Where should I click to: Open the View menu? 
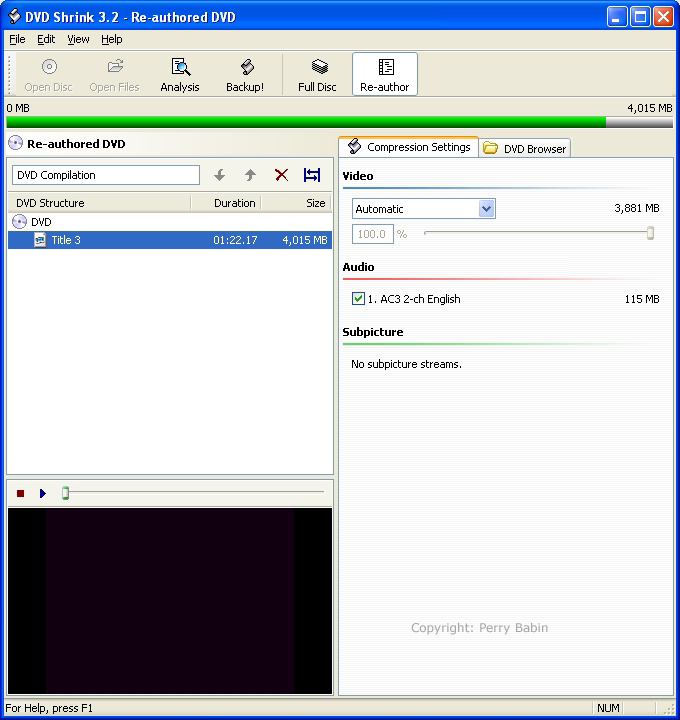coord(78,39)
